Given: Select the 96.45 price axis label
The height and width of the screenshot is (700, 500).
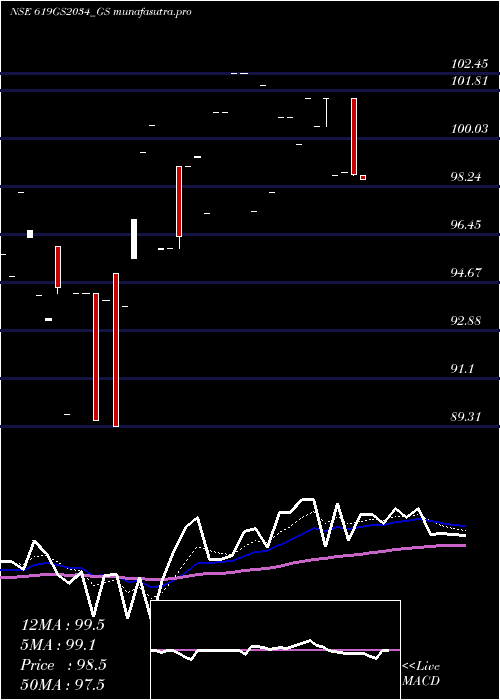Looking at the screenshot, I should 466,225.
